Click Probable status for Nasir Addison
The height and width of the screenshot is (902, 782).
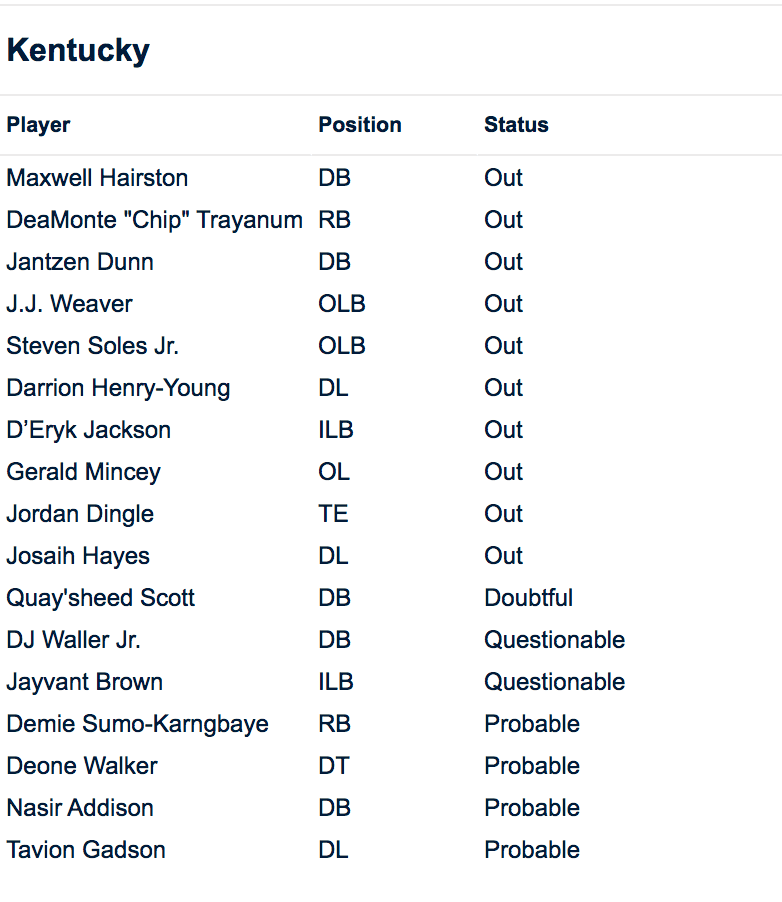coord(532,808)
